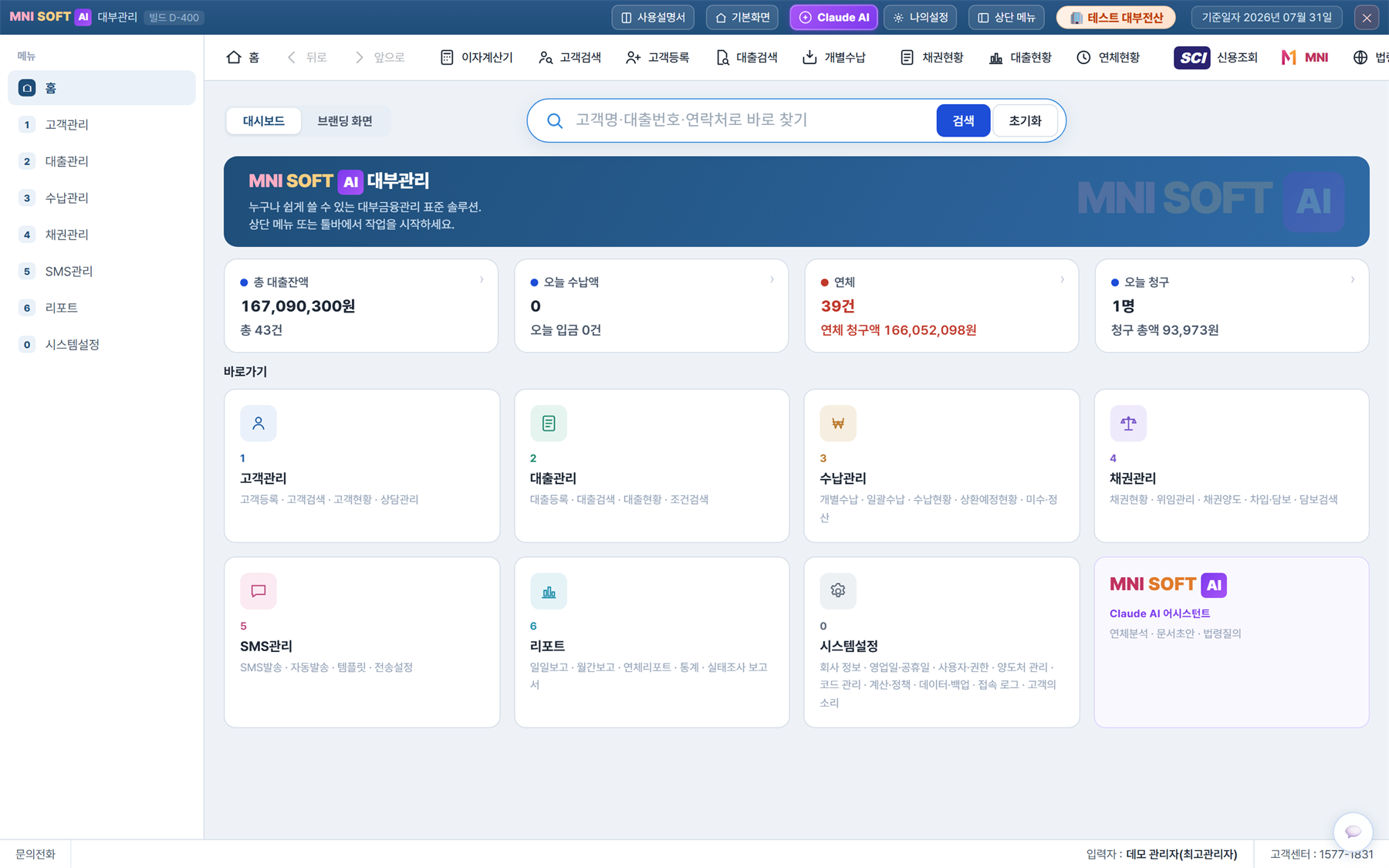This screenshot has height=868, width=1389.
Task: Open the interest calculator (이자계산기) tool
Action: pyautogui.click(x=476, y=57)
